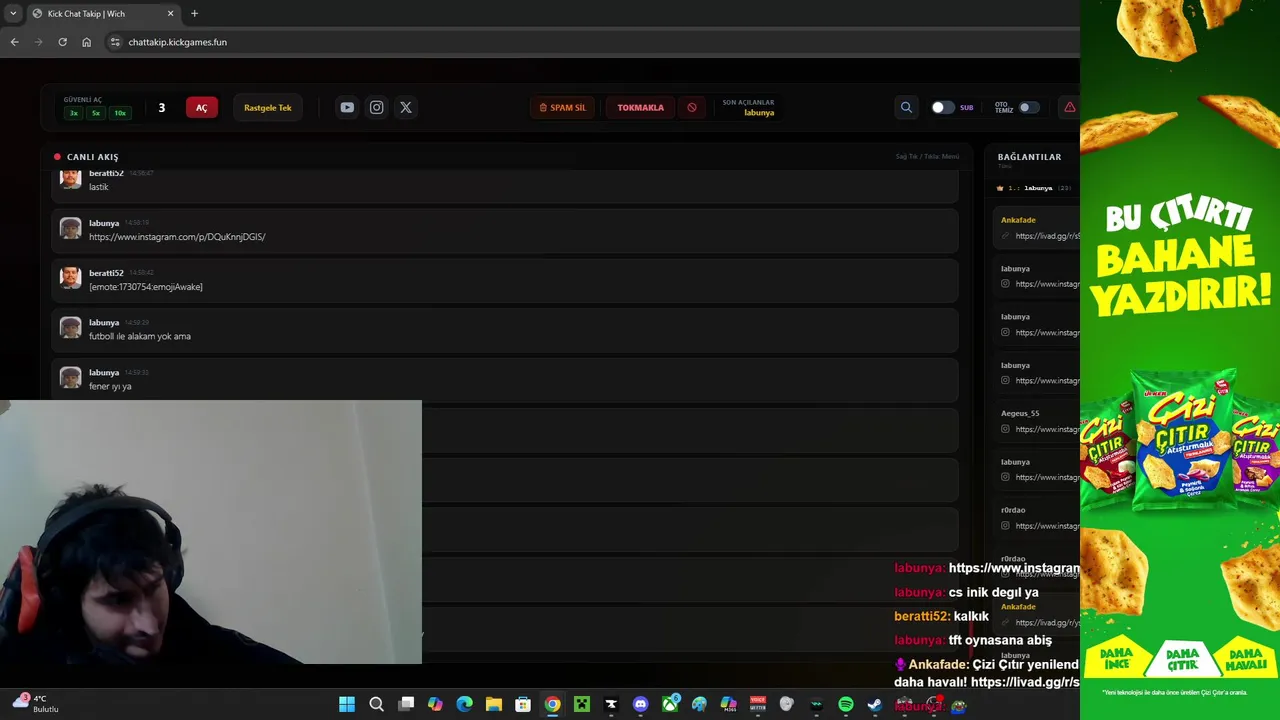Viewport: 1280px width, 720px height.
Task: Select the 'Kick Chat Takip' browser tab
Action: tap(102, 13)
